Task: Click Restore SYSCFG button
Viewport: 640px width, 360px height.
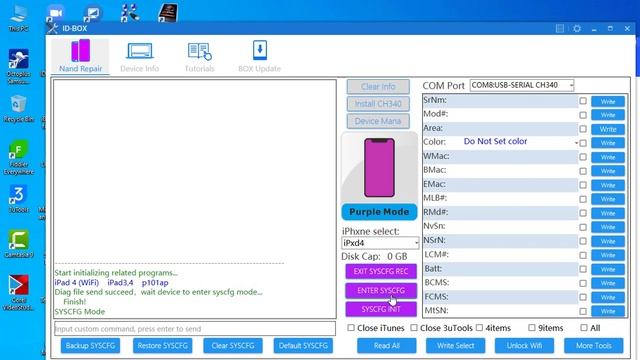Action: pyautogui.click(x=162, y=346)
